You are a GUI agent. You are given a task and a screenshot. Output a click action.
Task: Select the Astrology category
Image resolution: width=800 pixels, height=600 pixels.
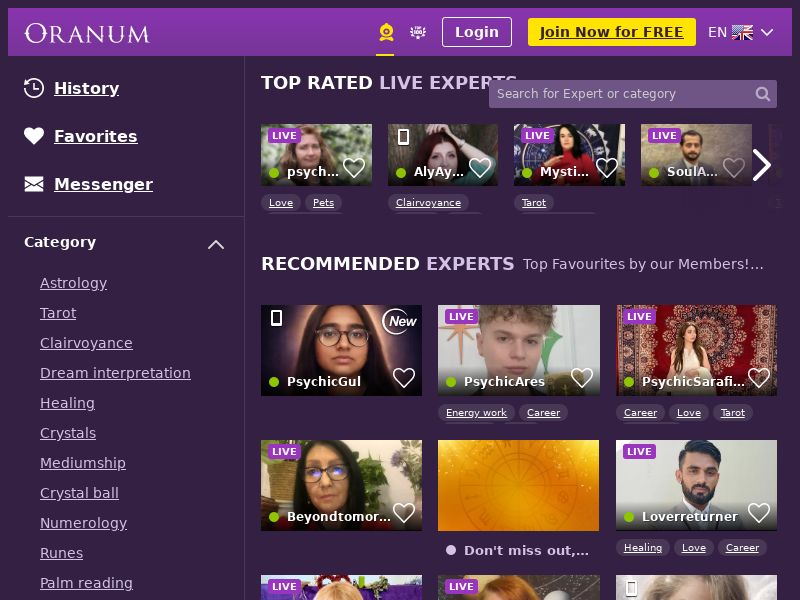coord(73,283)
